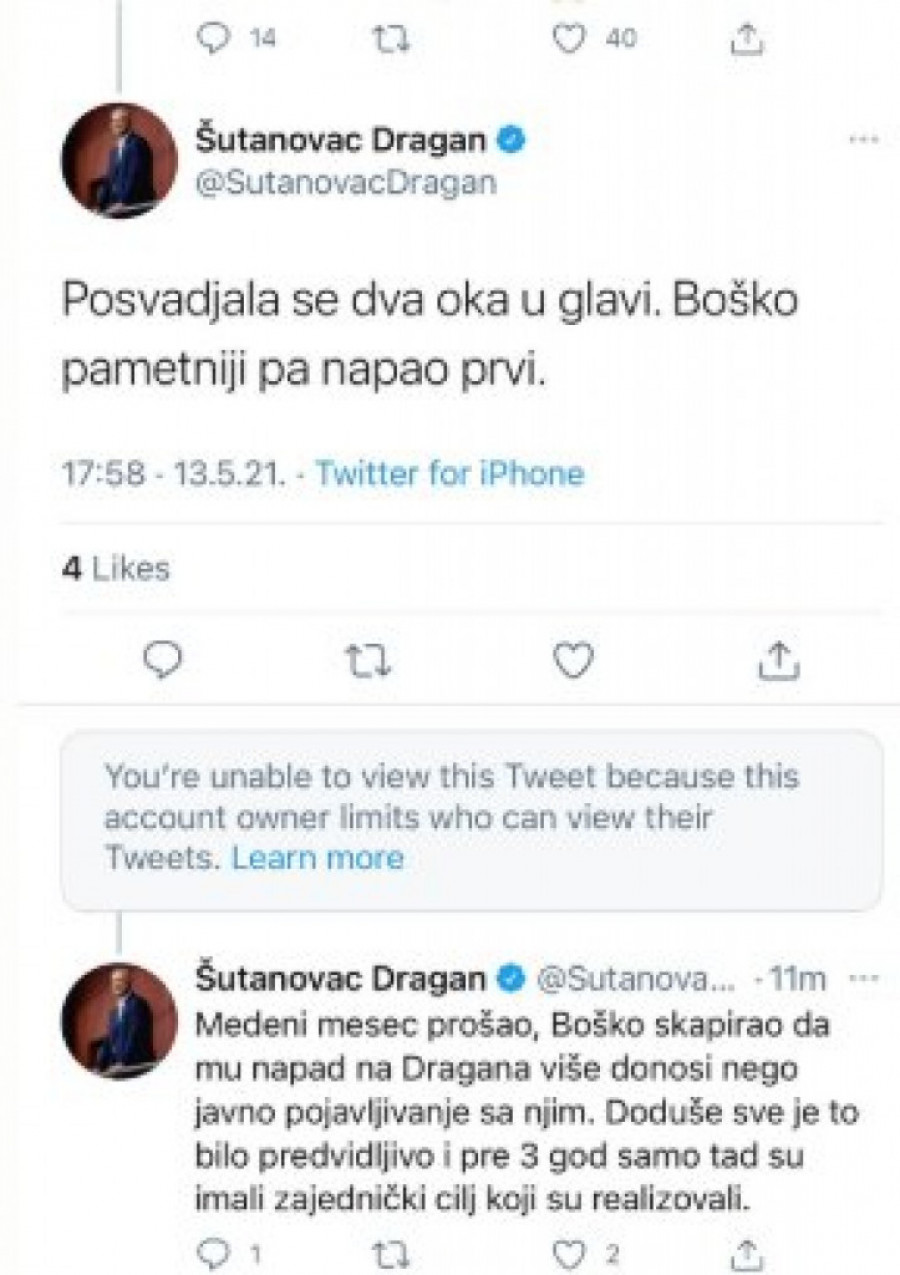This screenshot has width=900, height=1275.
Task: Like the main 'Posvadjala se dva oka' tweet
Action: [x=573, y=660]
